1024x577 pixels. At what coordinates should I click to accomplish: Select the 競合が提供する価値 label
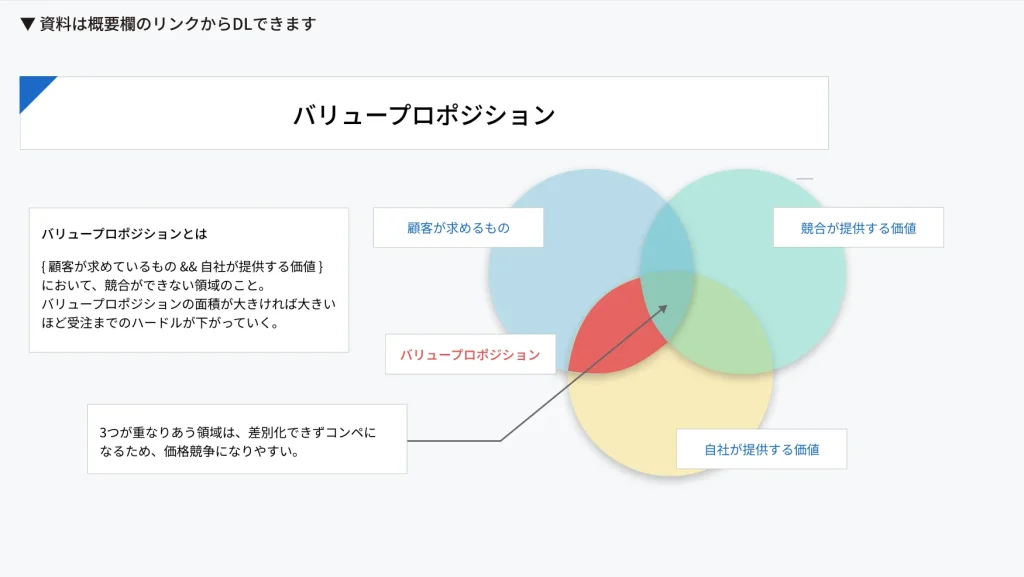(x=858, y=228)
